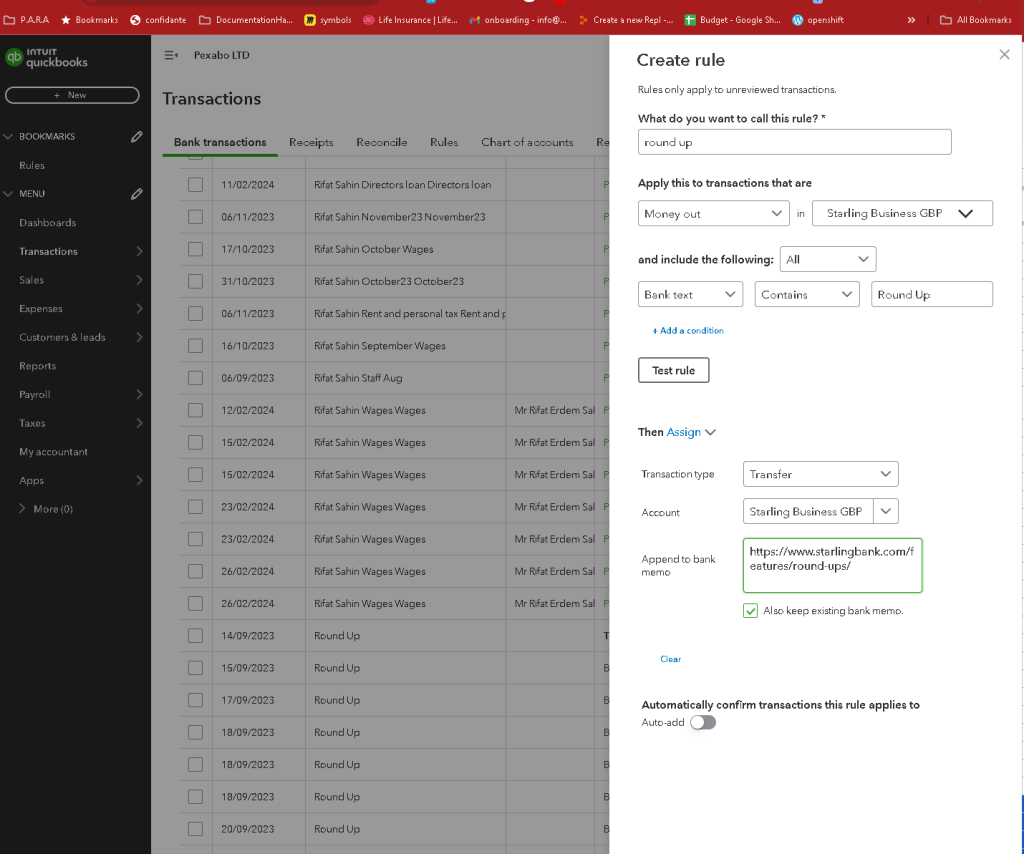Open the Rules bookmark in sidebar
1024x854 pixels.
click(x=32, y=166)
